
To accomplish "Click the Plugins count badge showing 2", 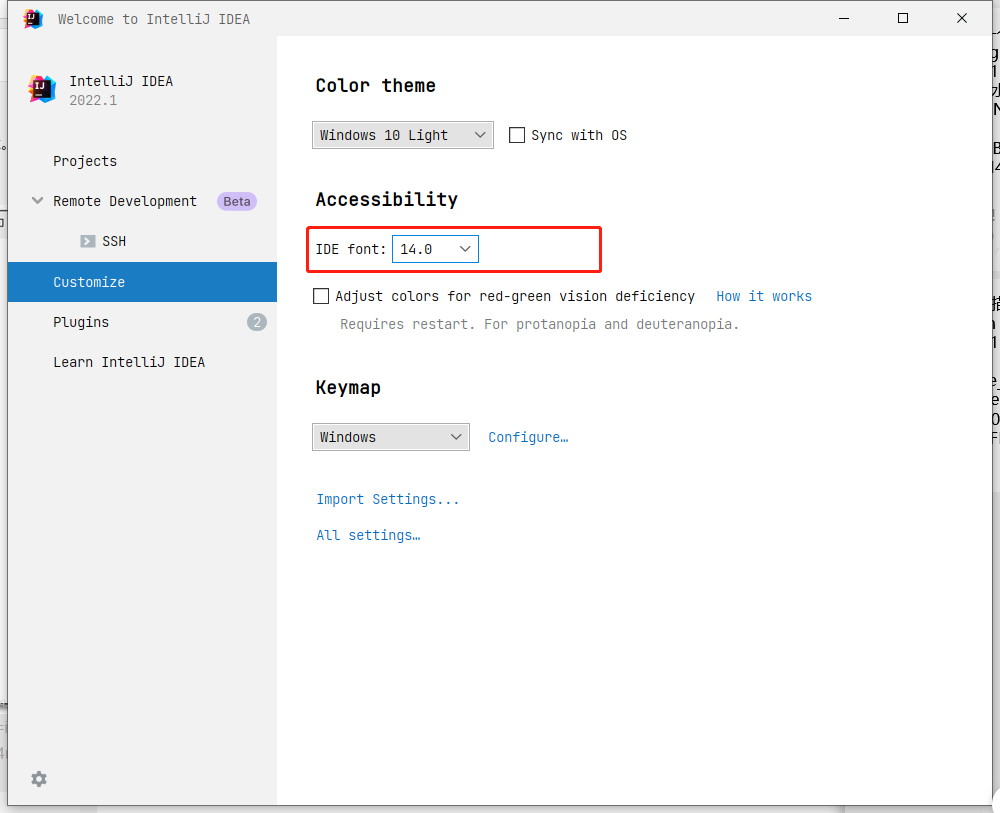I will [x=256, y=322].
